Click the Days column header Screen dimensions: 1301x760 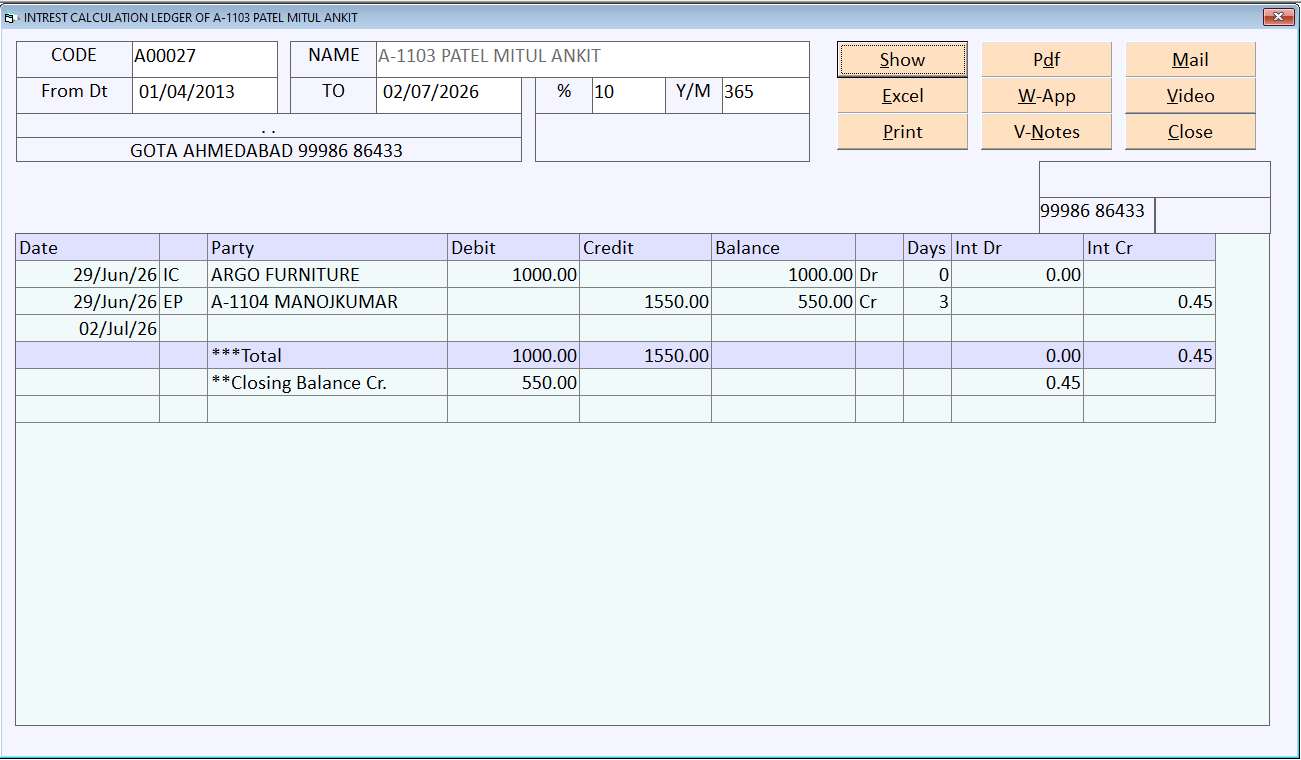[927, 248]
